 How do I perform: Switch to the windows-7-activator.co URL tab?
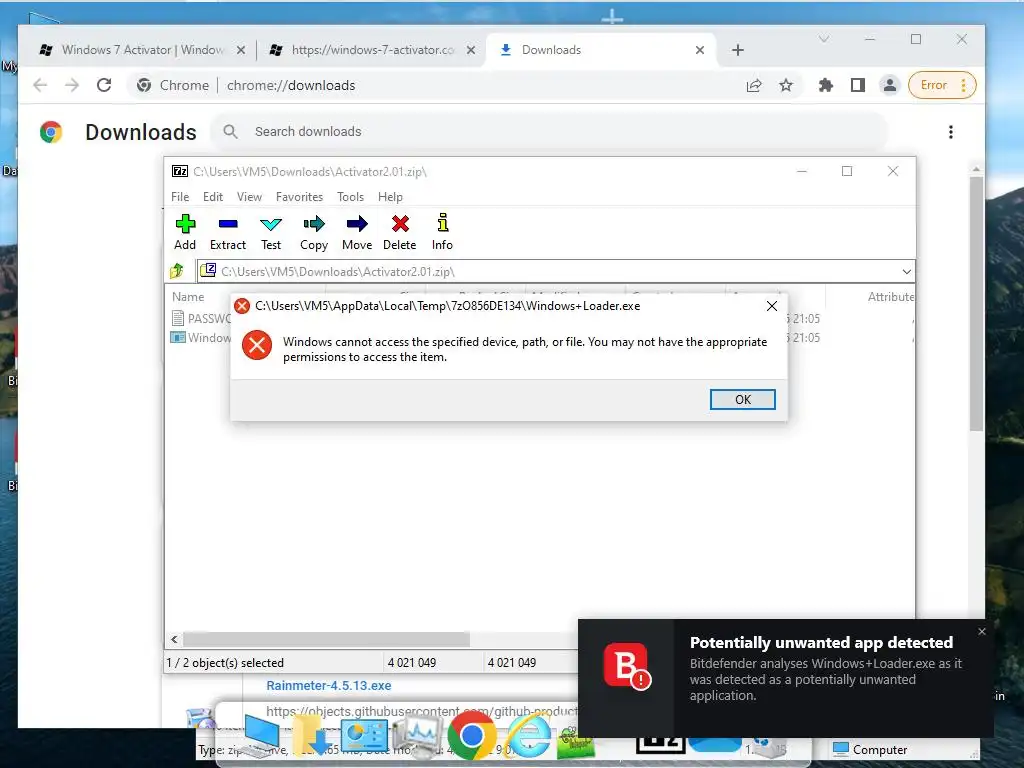372,50
